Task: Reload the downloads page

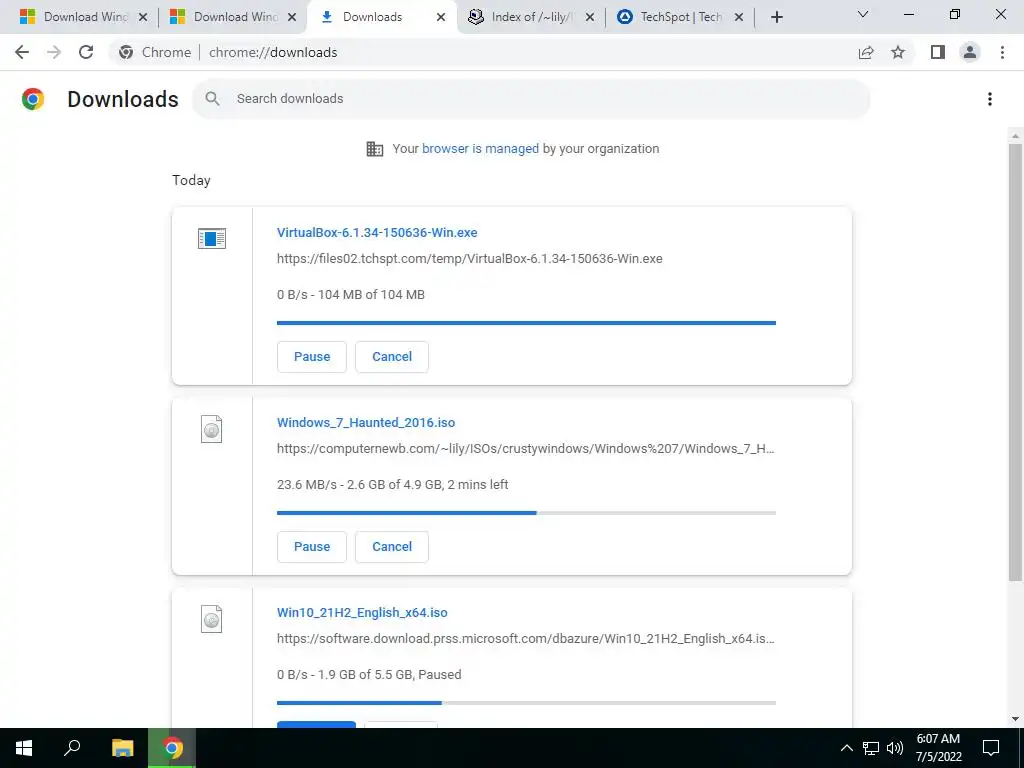Action: 86,52
